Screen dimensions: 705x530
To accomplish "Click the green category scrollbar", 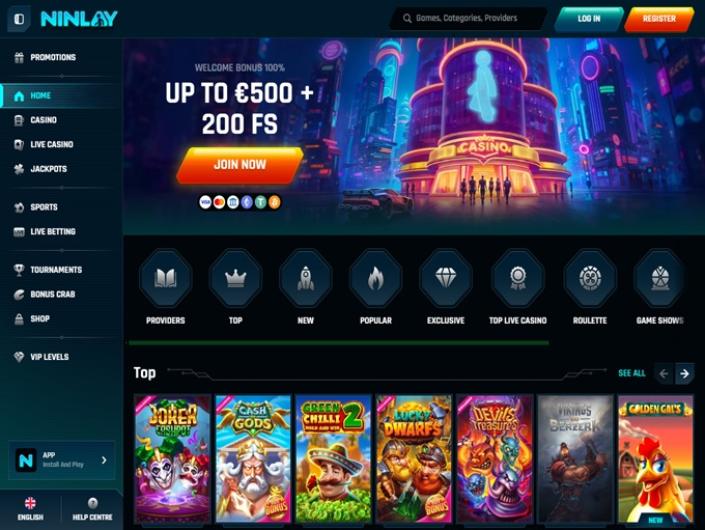I will [x=339, y=343].
